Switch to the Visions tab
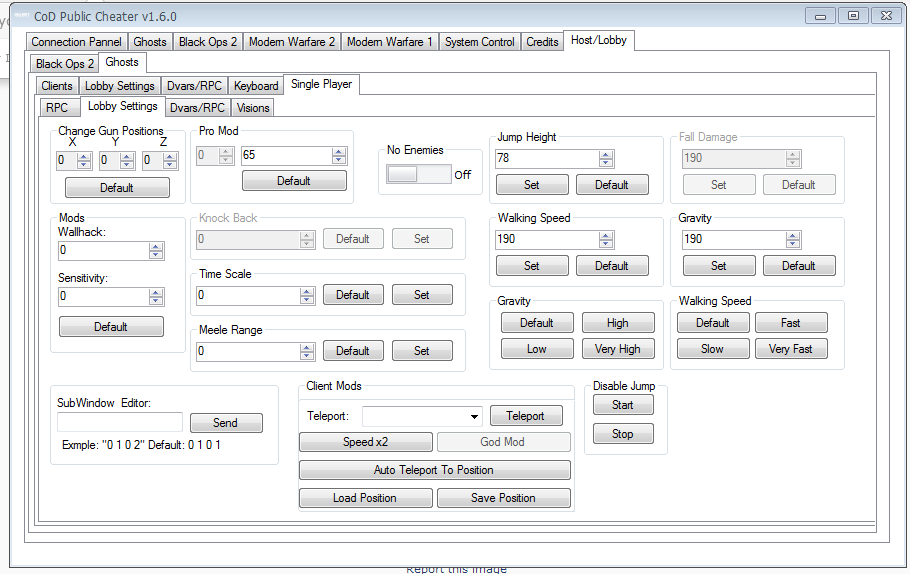The height and width of the screenshot is (574, 910). [253, 108]
